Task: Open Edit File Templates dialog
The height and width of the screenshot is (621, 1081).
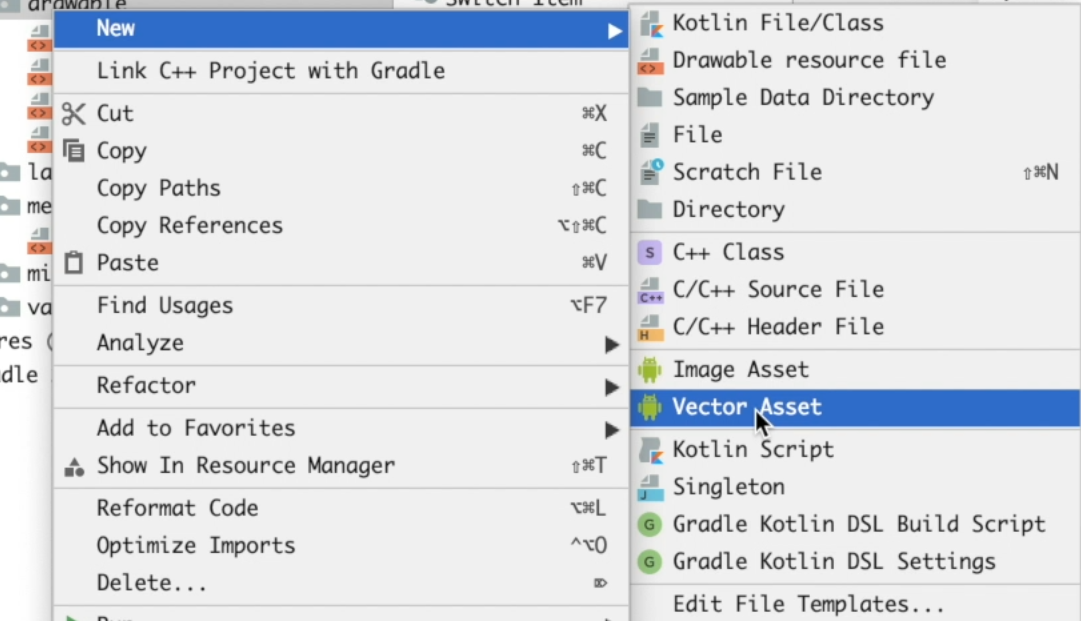Action: (808, 604)
